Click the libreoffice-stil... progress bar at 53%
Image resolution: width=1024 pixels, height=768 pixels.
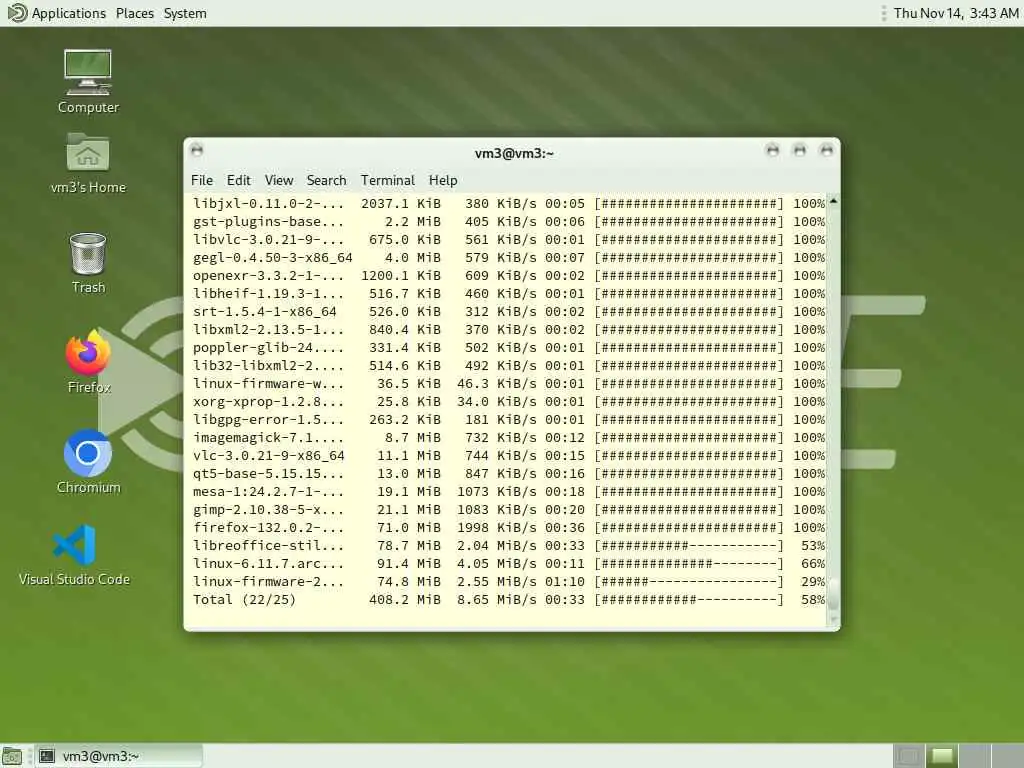pyautogui.click(x=689, y=545)
